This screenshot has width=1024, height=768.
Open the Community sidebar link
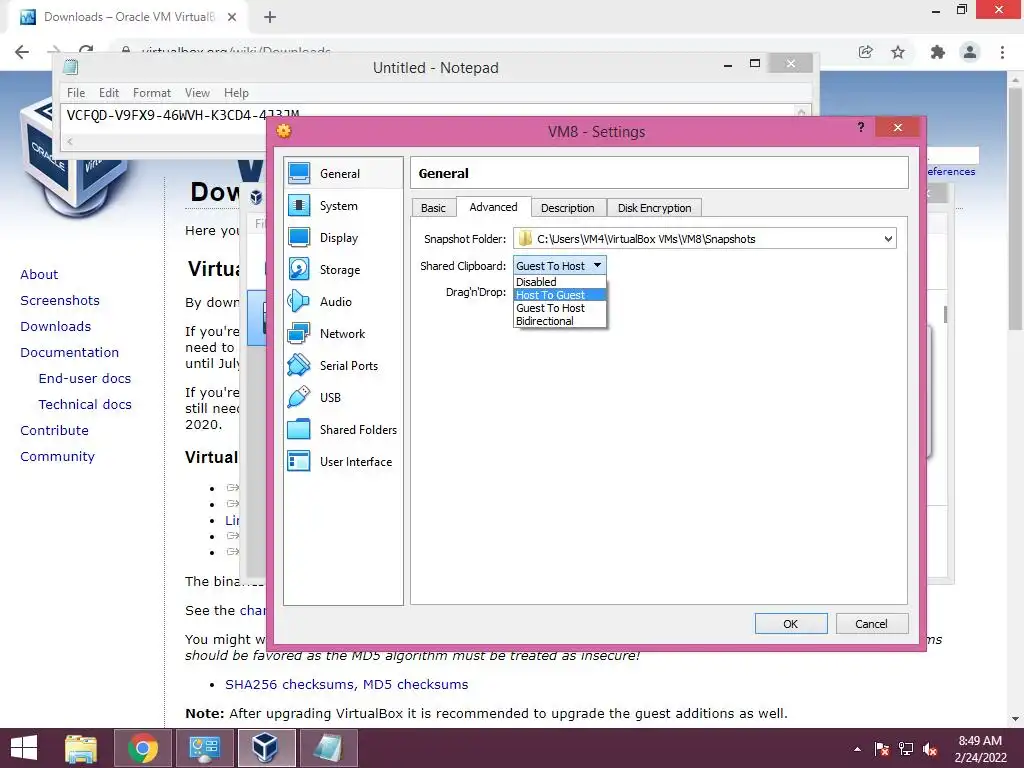click(57, 457)
